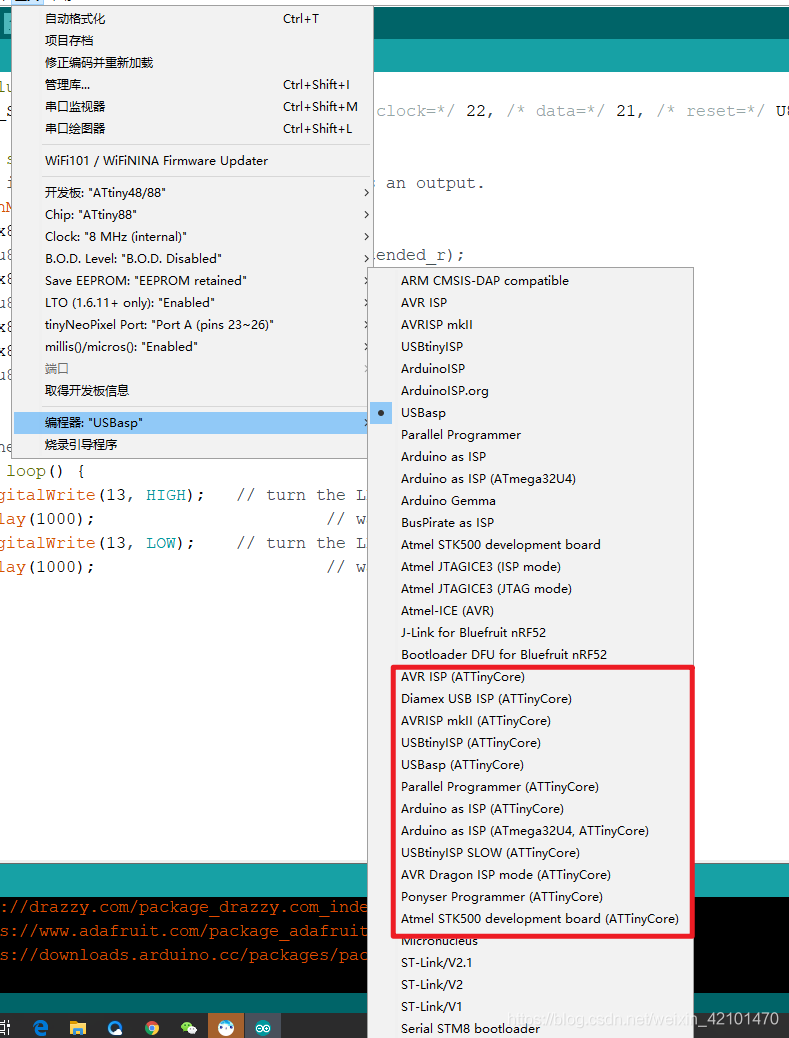The height and width of the screenshot is (1038, 789).
Task: Choose Arduino as ISP (ATmega32U4)
Action: pos(532,479)
